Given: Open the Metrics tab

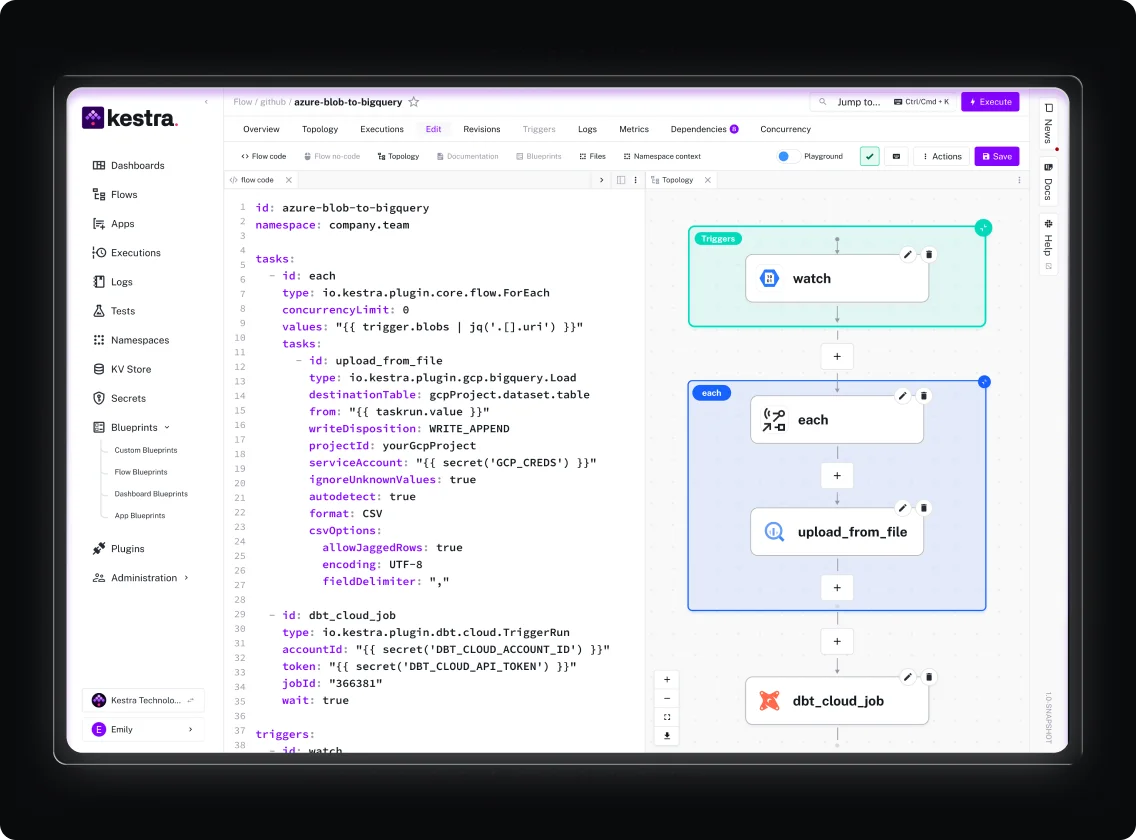Looking at the screenshot, I should (x=634, y=129).
